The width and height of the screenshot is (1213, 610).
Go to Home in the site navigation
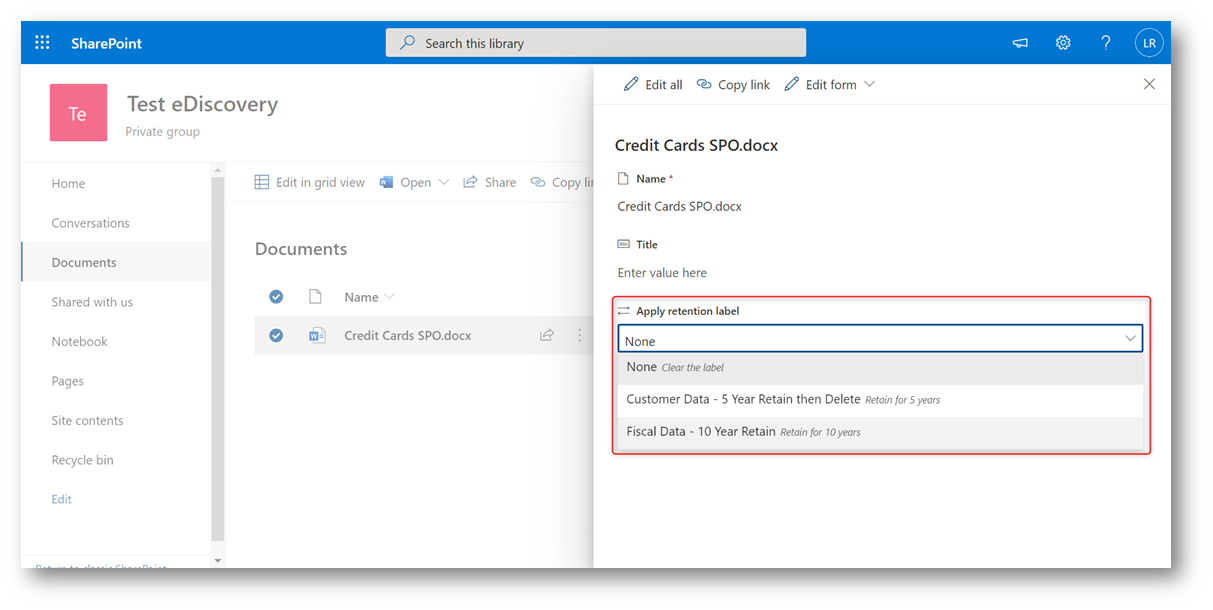[x=68, y=184]
